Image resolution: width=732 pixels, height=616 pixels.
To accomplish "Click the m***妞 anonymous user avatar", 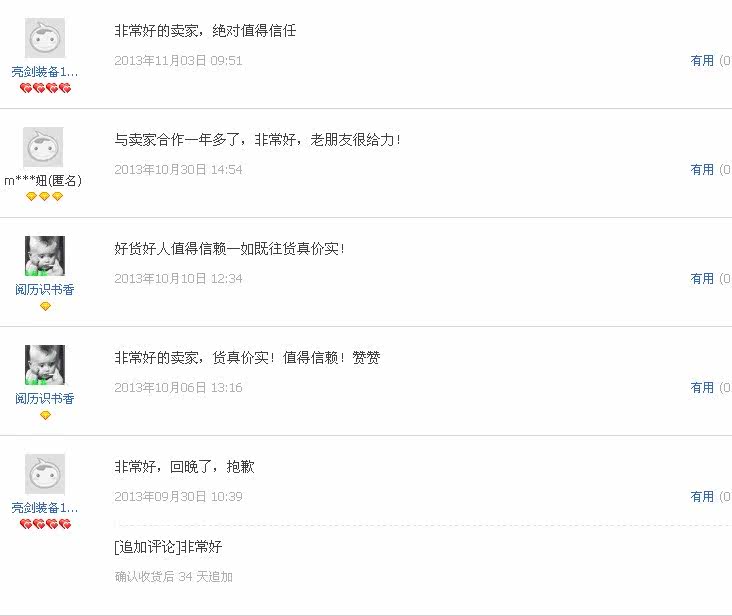I will (x=44, y=147).
